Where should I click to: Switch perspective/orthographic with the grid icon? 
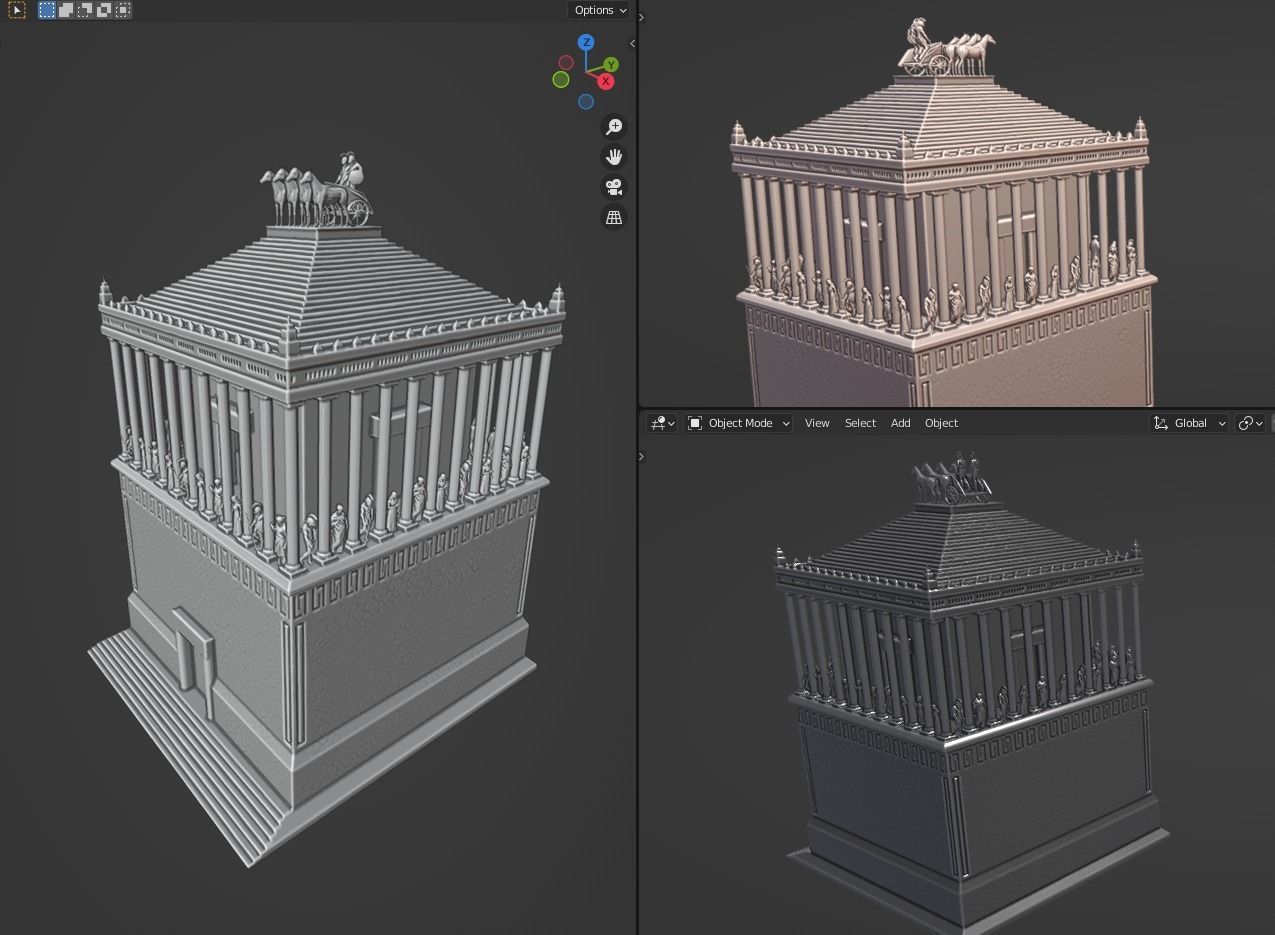coord(614,217)
